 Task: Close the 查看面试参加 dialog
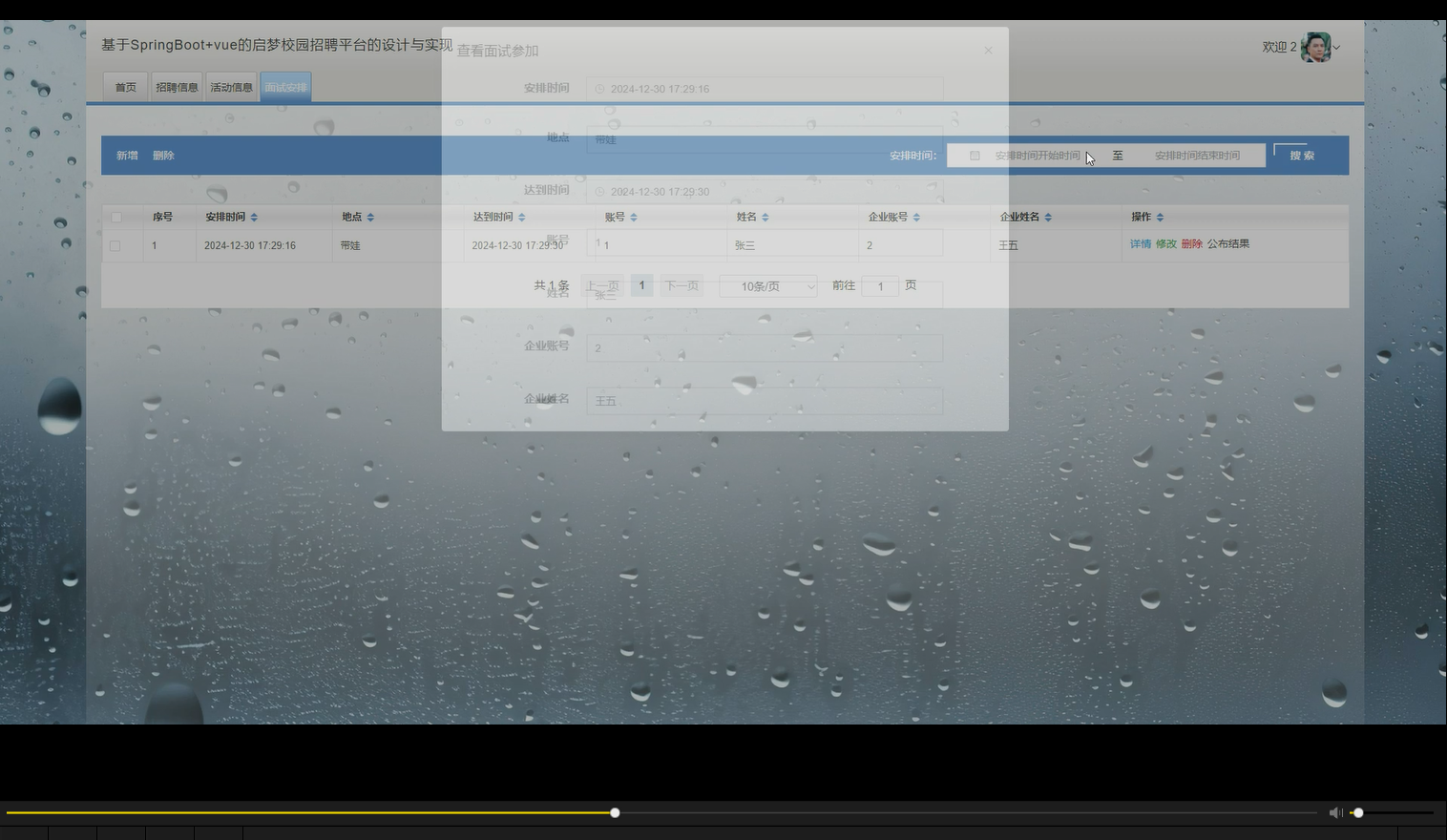coord(989,51)
